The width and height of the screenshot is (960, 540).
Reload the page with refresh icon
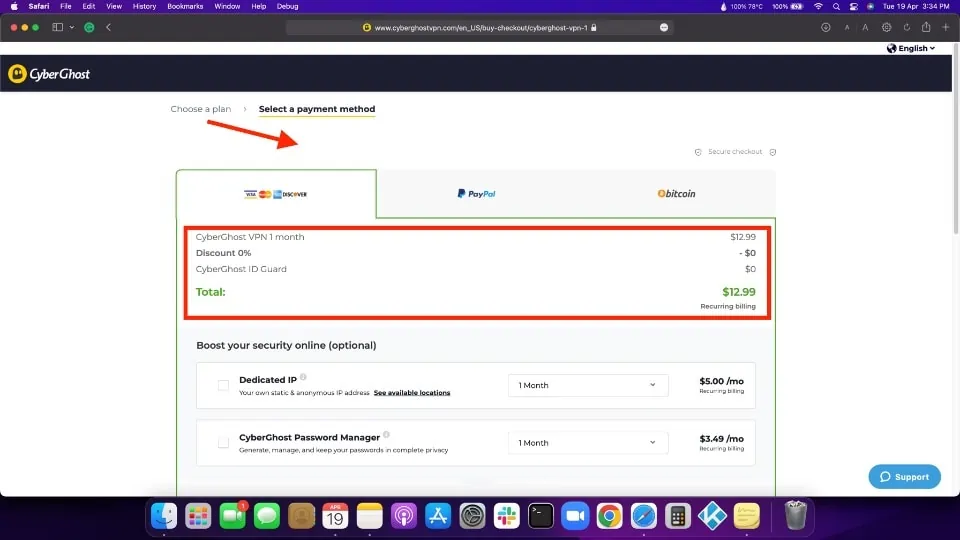click(x=907, y=28)
